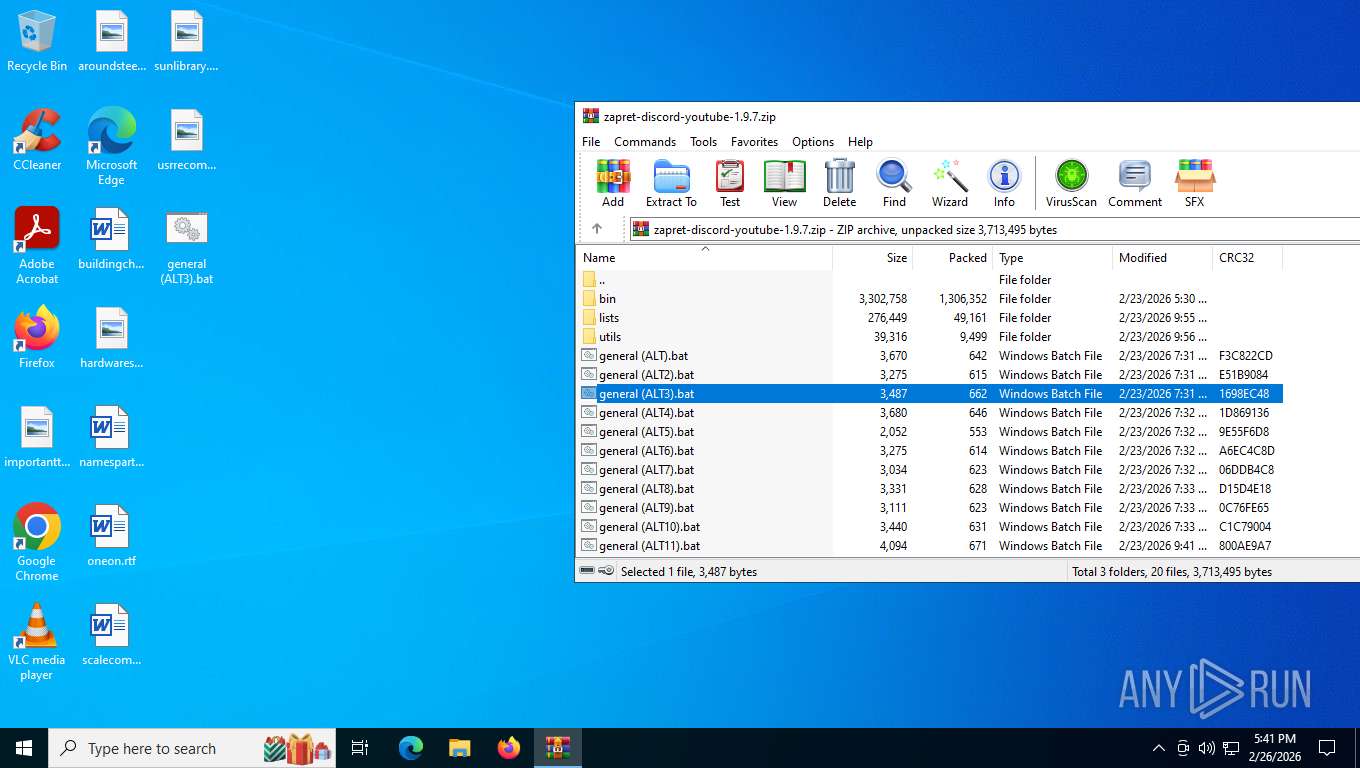
Task: Open the Tools menu
Action: coord(703,142)
